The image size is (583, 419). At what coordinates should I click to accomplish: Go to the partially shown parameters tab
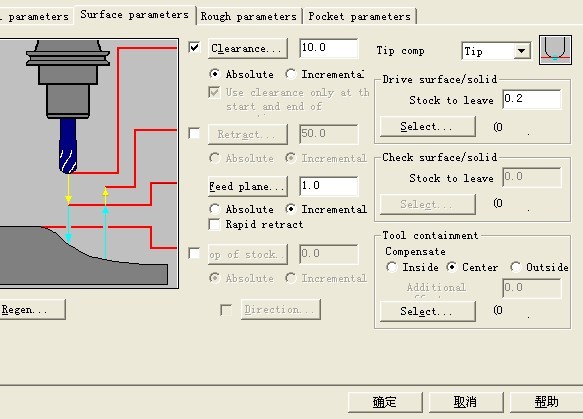coord(35,16)
